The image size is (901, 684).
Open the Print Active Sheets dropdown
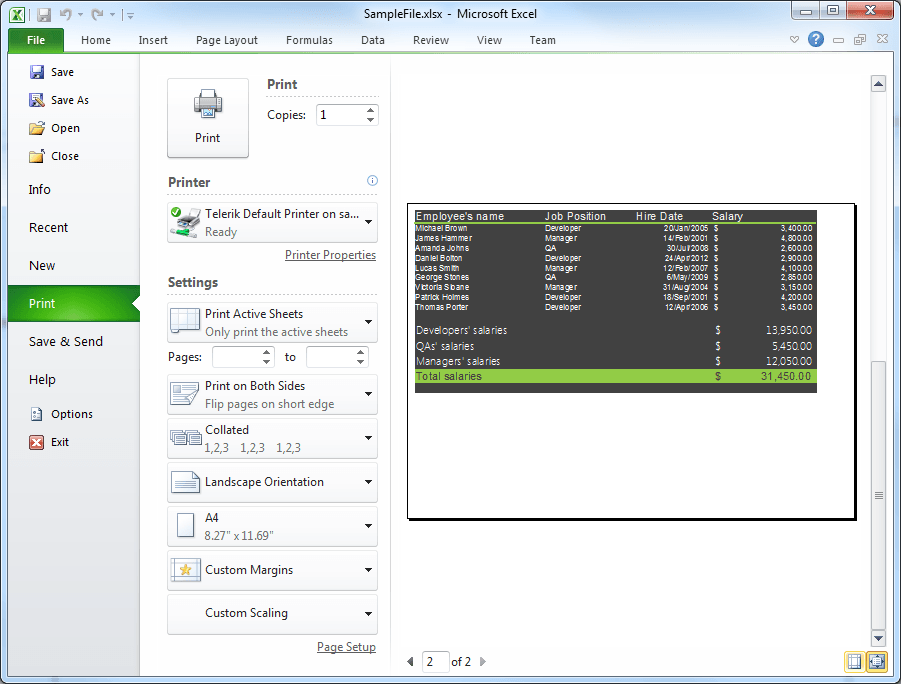[x=272, y=322]
